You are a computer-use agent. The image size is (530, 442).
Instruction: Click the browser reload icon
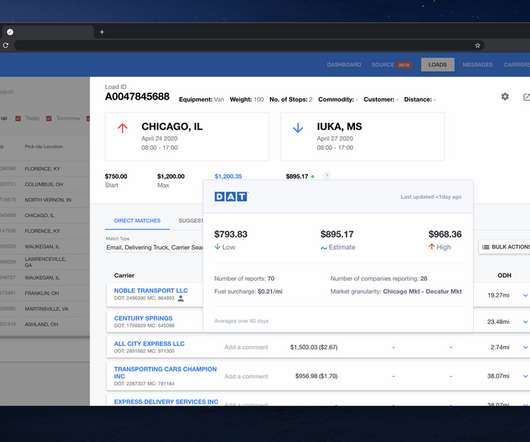coord(5,45)
